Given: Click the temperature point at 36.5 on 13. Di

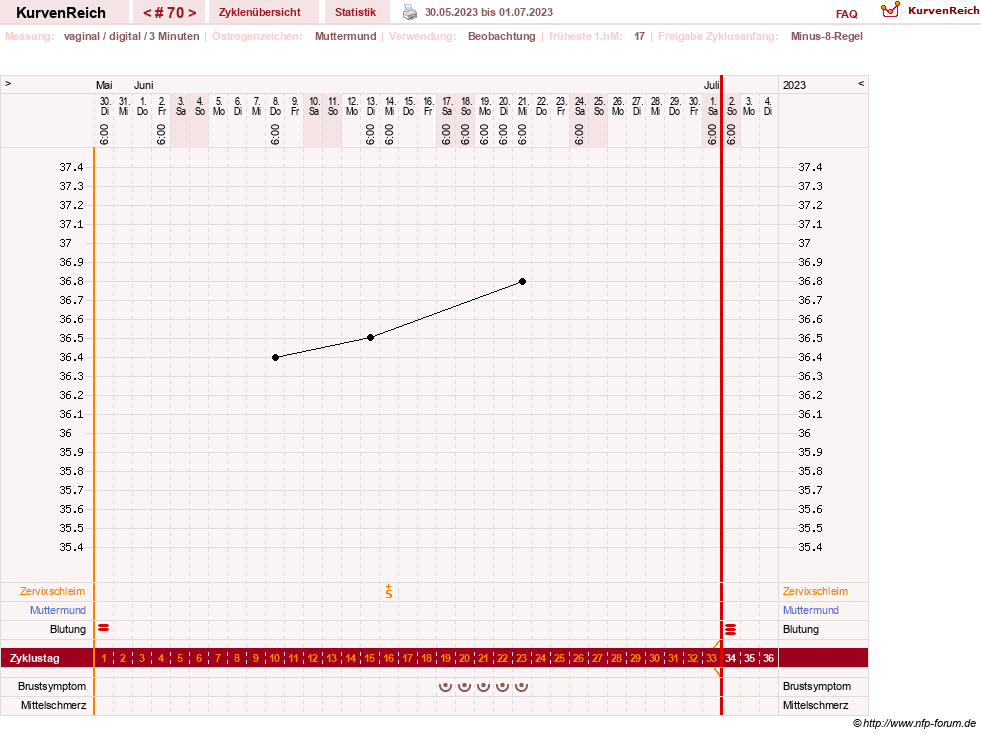Looking at the screenshot, I should pyautogui.click(x=370, y=337).
